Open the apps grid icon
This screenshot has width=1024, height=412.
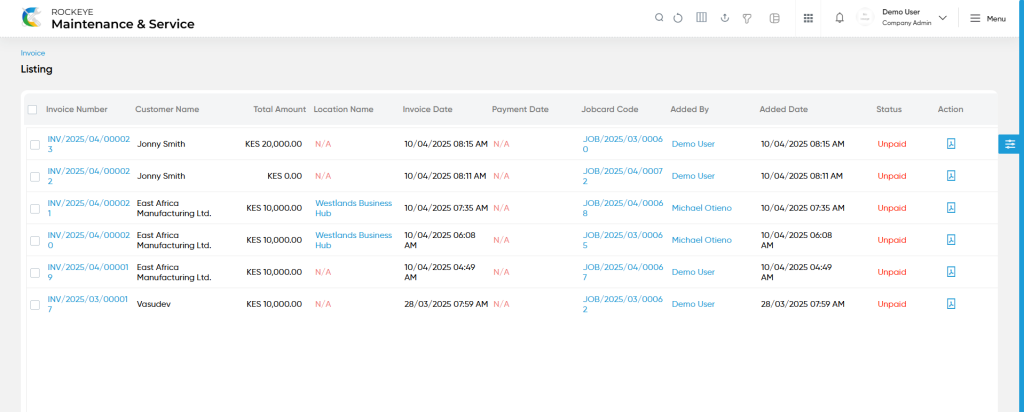808,18
